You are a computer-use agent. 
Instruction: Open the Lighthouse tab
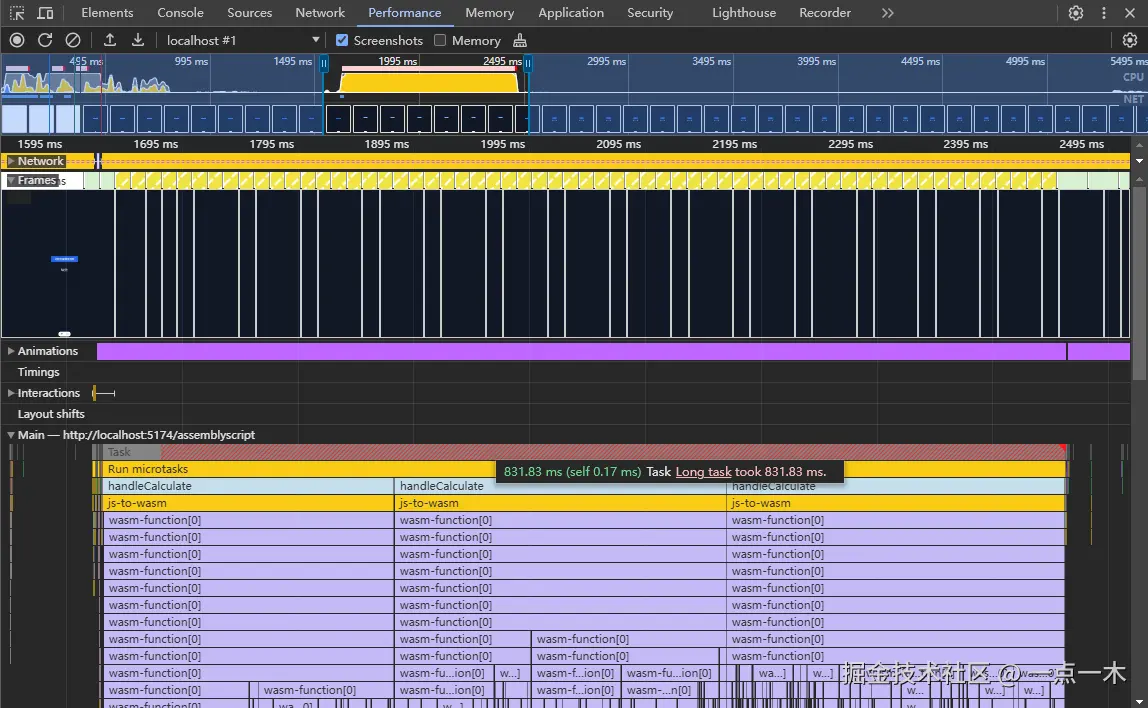pyautogui.click(x=743, y=13)
